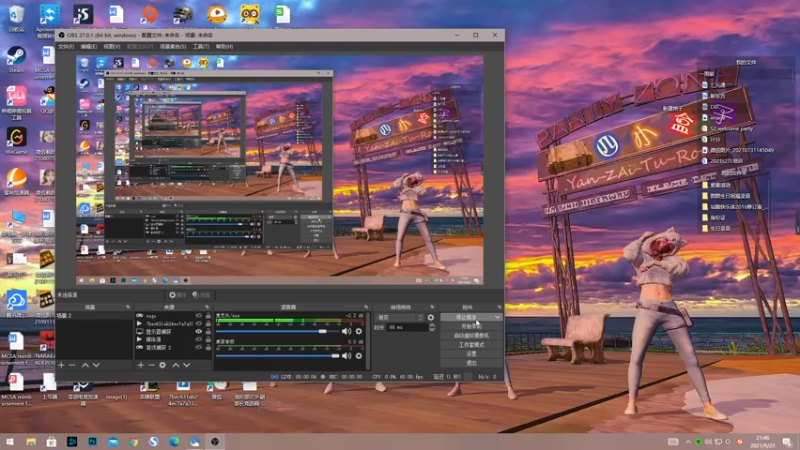This screenshot has width=800, height=450.
Task: Toggle visibility of the fourth source in the list
Action: coord(198,339)
